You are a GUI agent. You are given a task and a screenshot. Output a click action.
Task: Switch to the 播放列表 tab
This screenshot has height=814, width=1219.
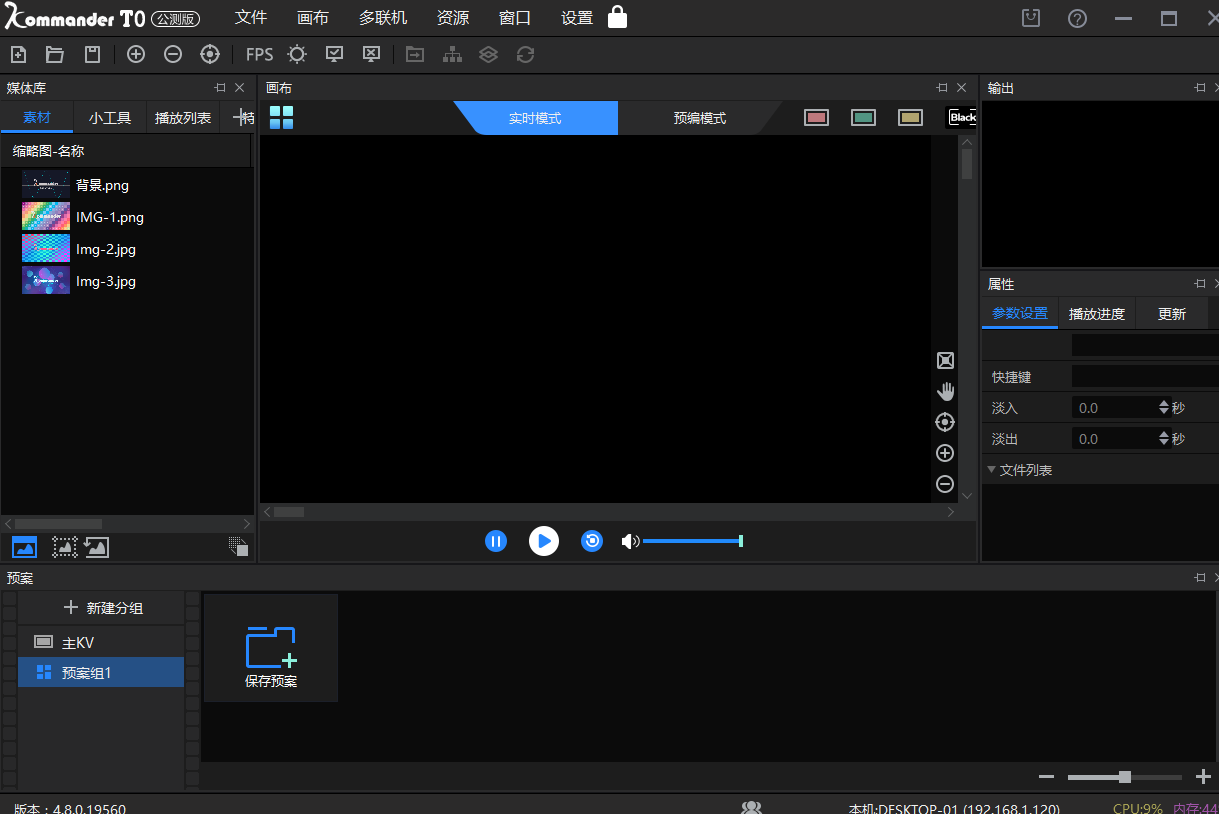pyautogui.click(x=183, y=118)
